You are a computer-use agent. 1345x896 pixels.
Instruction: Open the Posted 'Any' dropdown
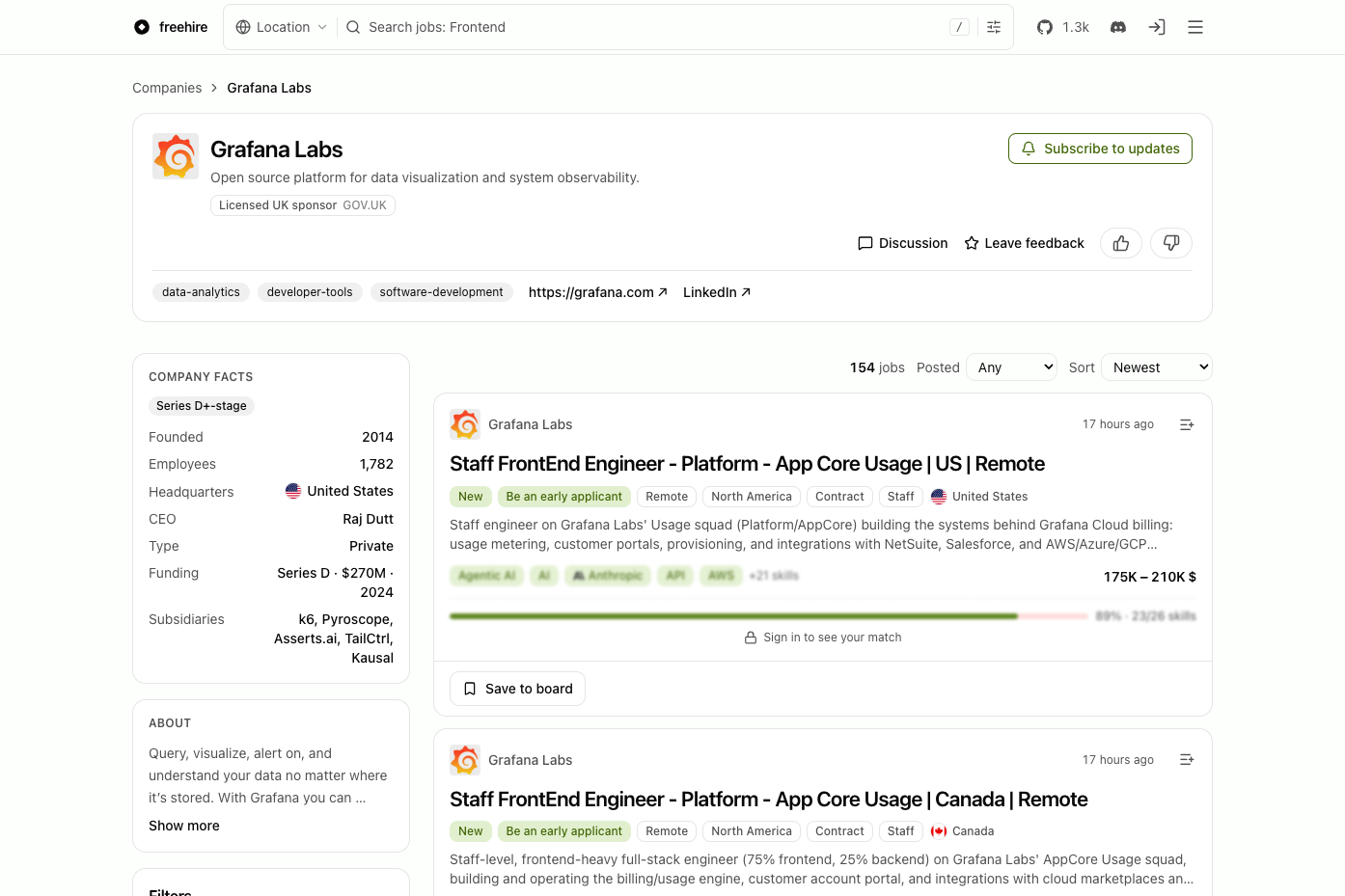point(1012,367)
